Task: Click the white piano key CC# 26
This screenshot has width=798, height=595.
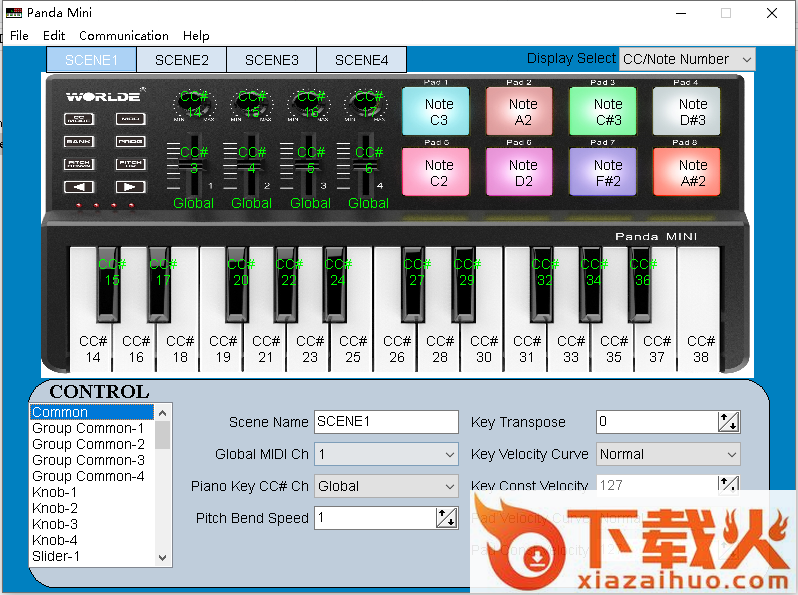Action: tap(395, 349)
